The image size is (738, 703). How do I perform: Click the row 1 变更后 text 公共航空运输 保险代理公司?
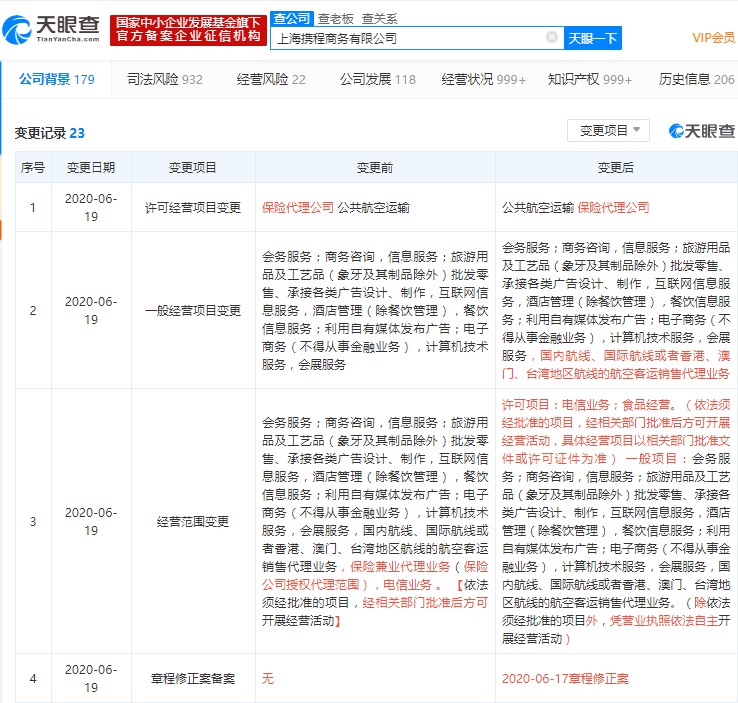tap(576, 208)
